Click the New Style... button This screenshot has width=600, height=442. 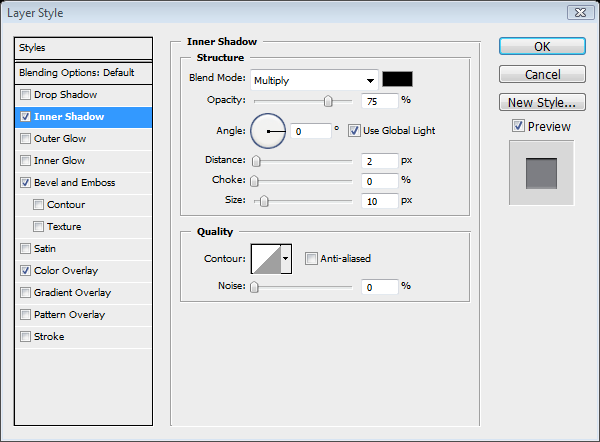tap(541, 102)
